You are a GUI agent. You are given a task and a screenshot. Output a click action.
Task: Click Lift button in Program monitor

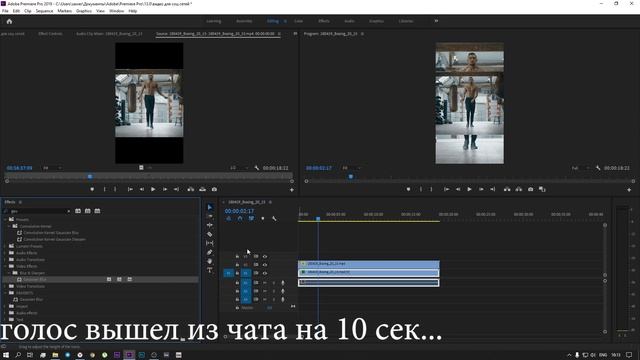(507, 189)
